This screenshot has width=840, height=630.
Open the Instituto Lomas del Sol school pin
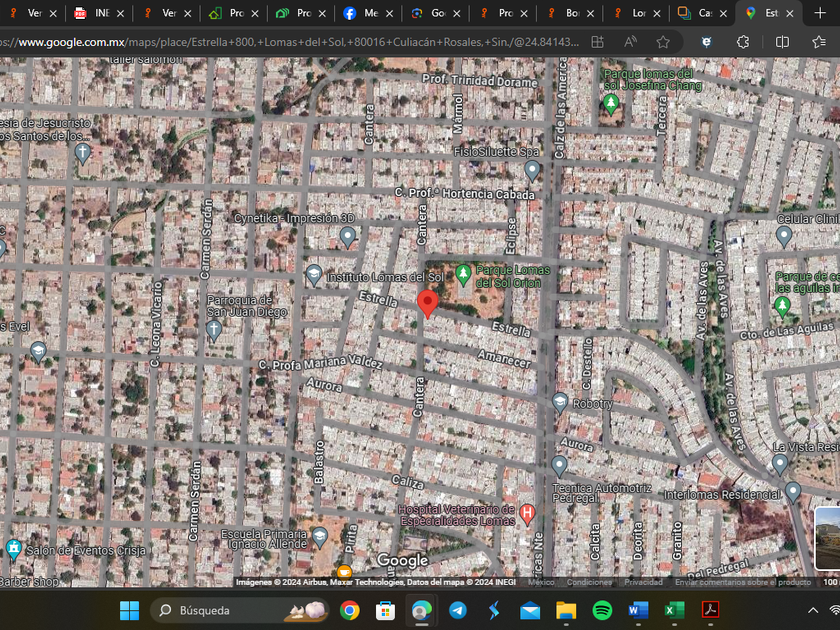[314, 274]
